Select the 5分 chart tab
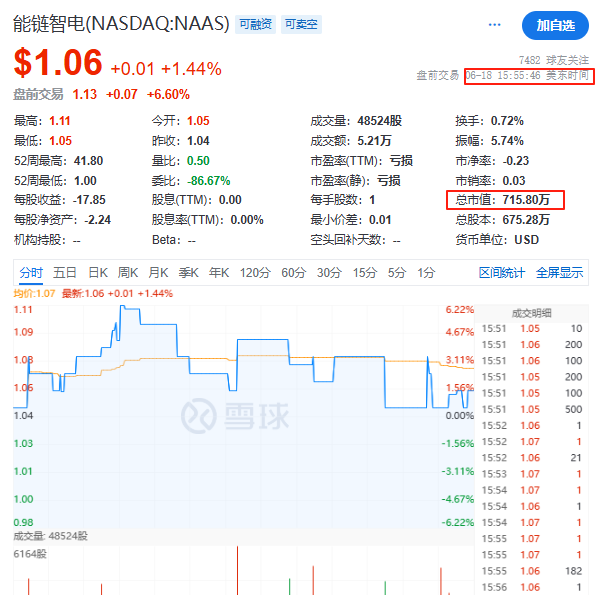The height and width of the screenshot is (595, 615). [397, 272]
